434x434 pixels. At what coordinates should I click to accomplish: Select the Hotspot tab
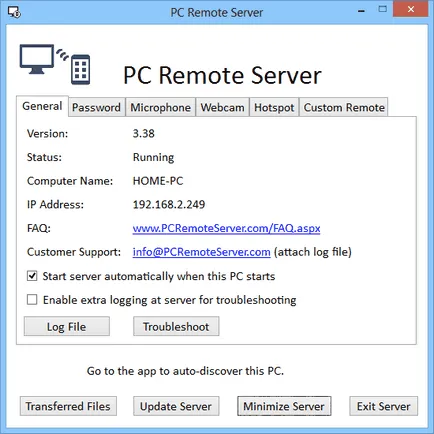click(274, 107)
